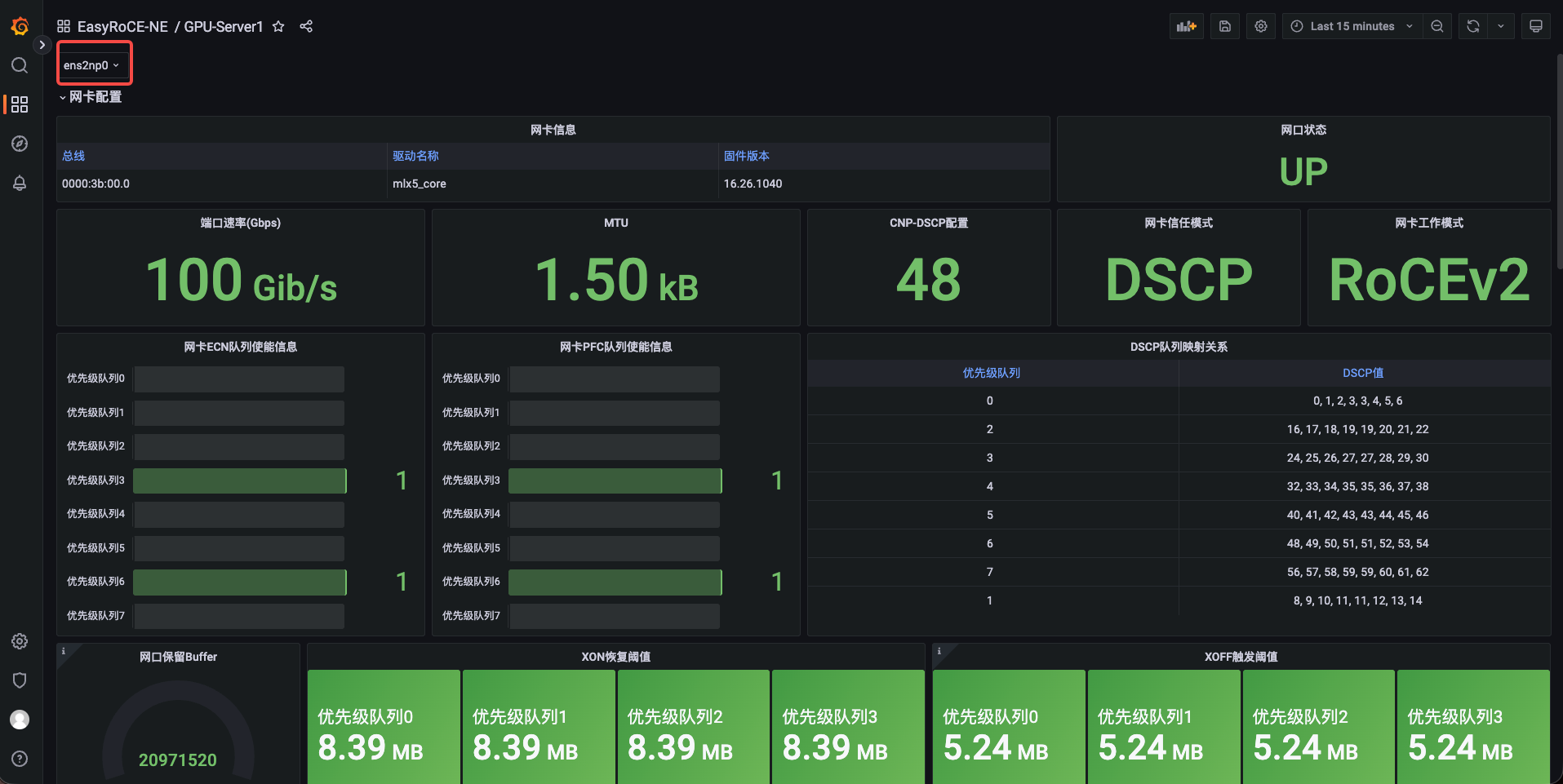Open the Dashboards icon in sidebar
Viewport: 1563px width, 784px height.
20,104
